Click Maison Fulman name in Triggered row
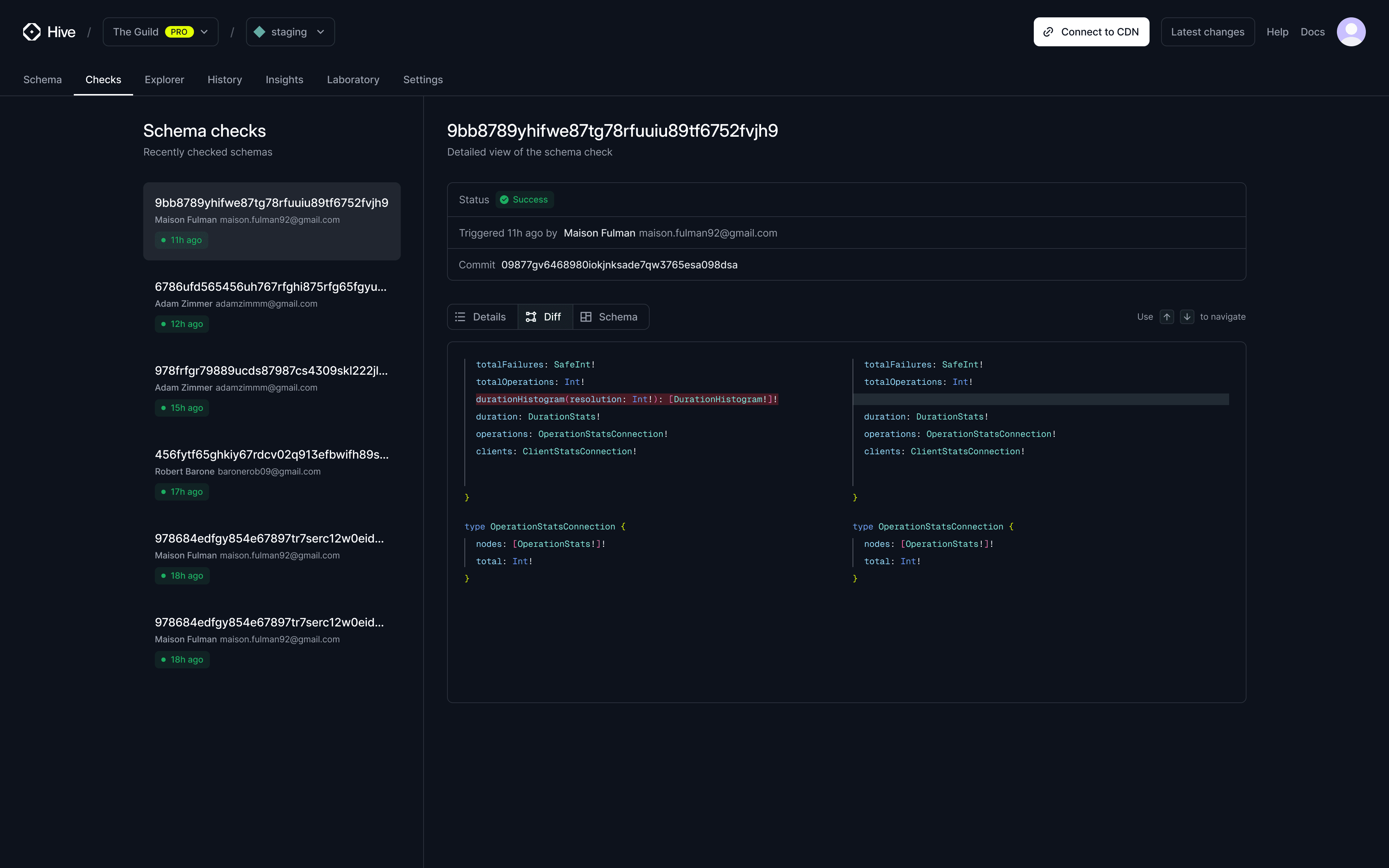The width and height of the screenshot is (1389, 868). coord(599,233)
